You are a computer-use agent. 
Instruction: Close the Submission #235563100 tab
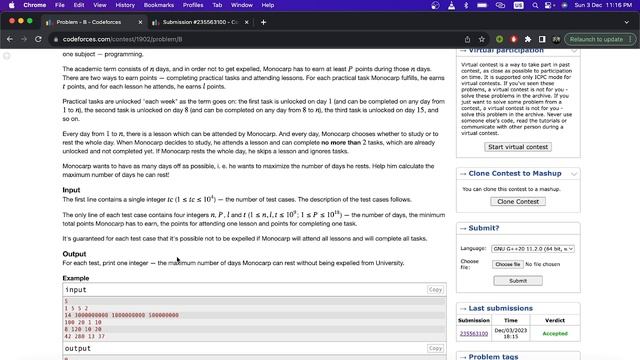click(x=247, y=22)
